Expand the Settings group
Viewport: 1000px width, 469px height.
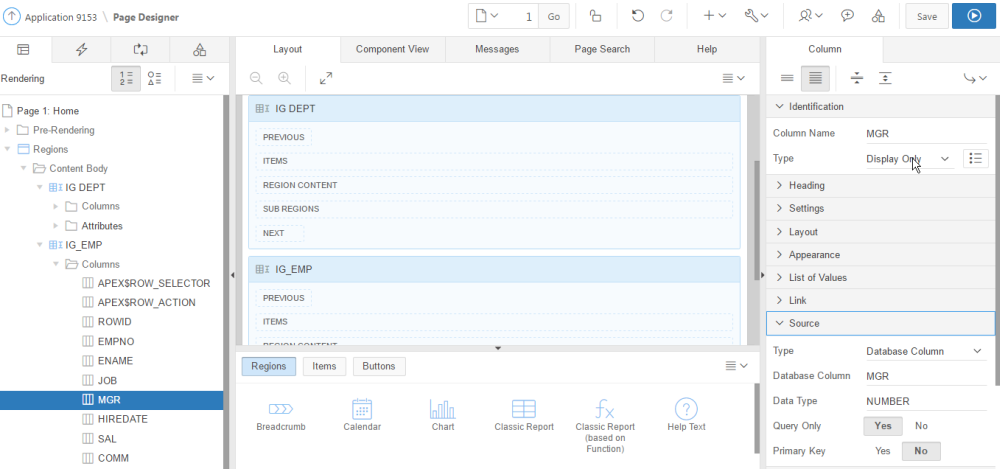(x=881, y=209)
